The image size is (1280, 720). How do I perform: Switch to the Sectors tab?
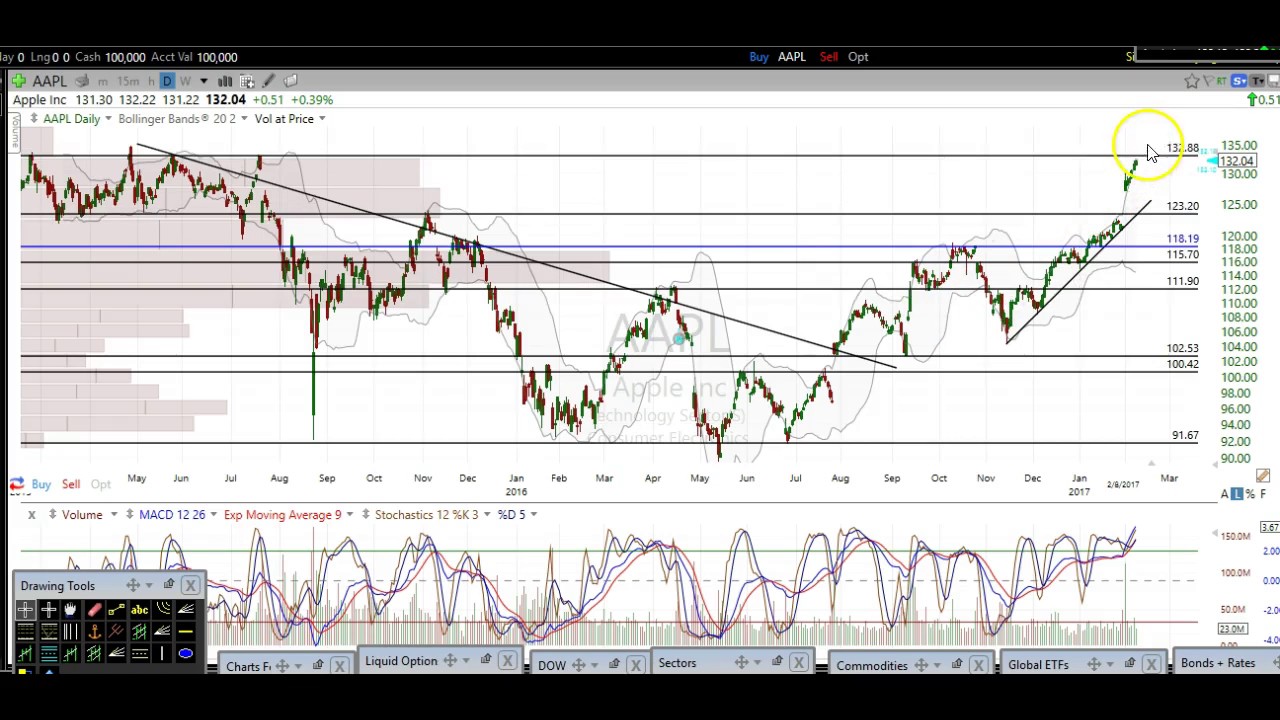[677, 663]
